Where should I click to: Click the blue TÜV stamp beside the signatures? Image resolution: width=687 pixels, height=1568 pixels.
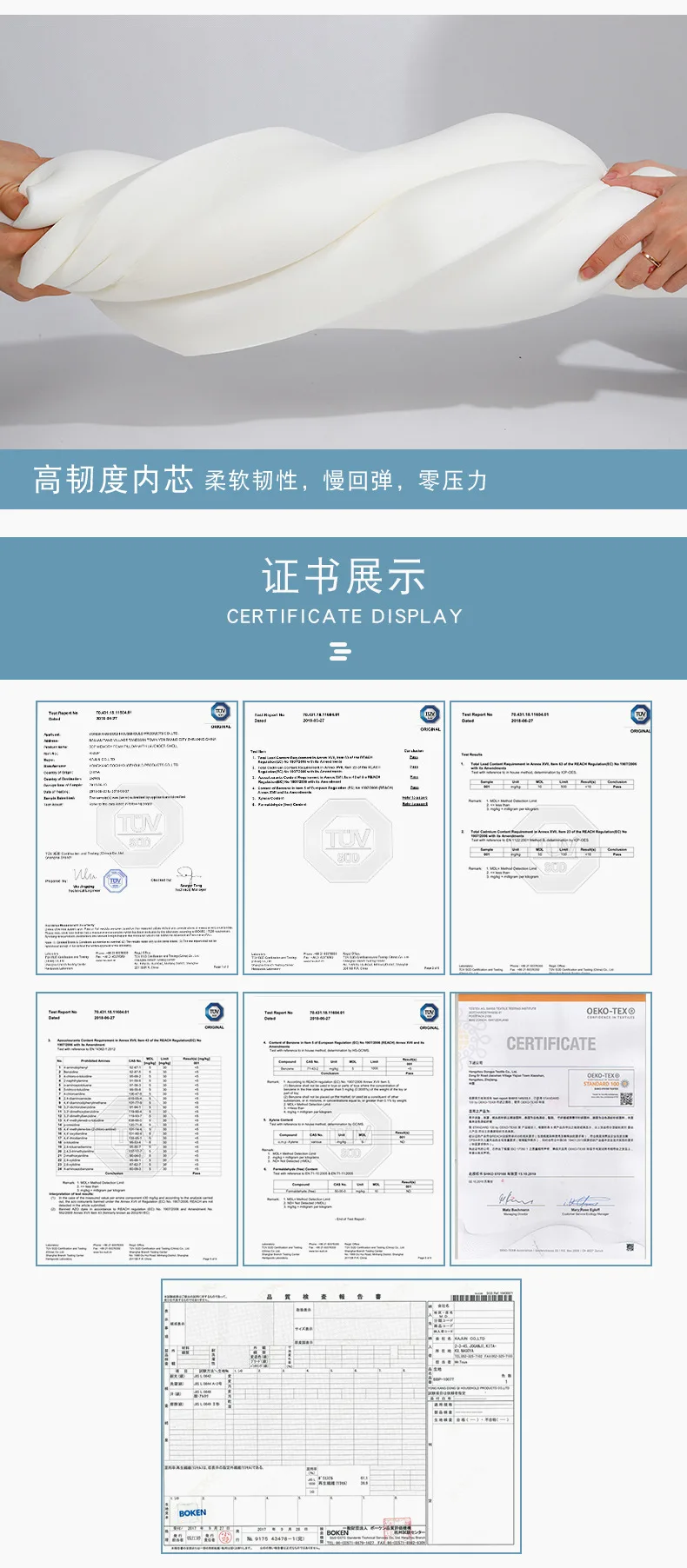coord(116,881)
